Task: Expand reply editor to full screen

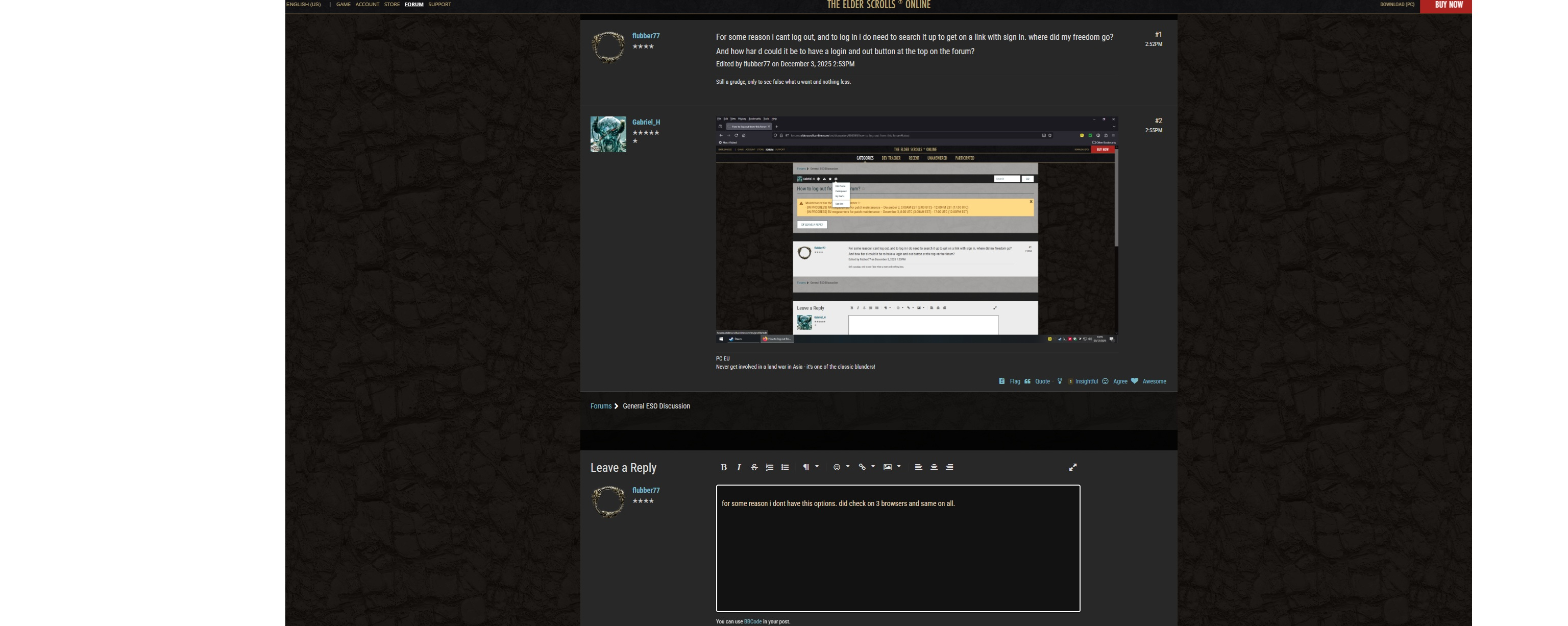Action: tap(1072, 467)
